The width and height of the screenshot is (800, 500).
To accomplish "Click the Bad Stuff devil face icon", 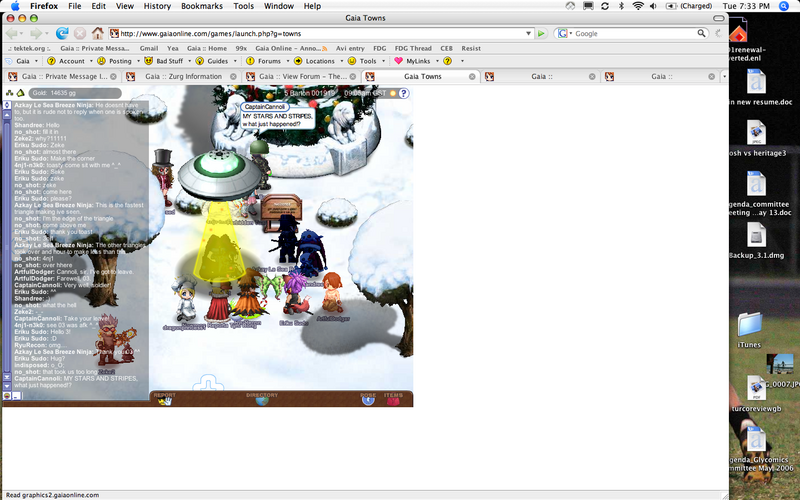I will 148,61.
